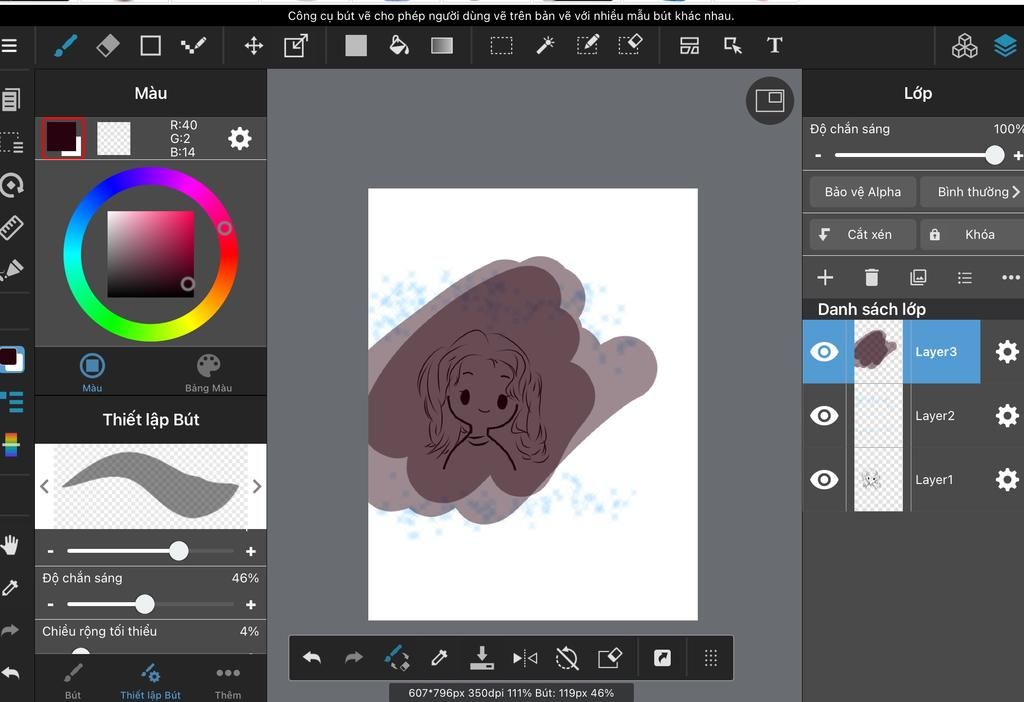Viewport: 1024px width, 702px height.
Task: Show the previous brush preview with left arrow
Action: pyautogui.click(x=44, y=487)
